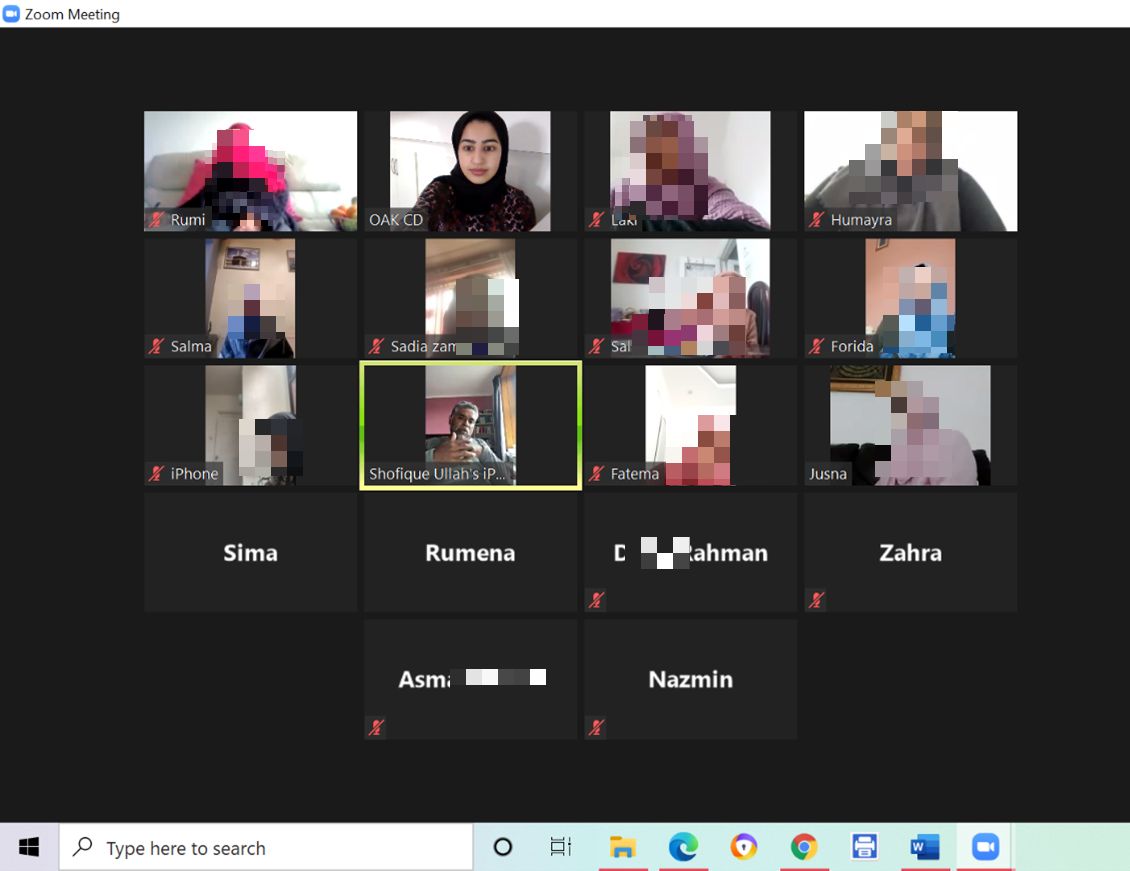Select the Jusna video tile
Image resolution: width=1130 pixels, height=871 pixels.
(910, 425)
